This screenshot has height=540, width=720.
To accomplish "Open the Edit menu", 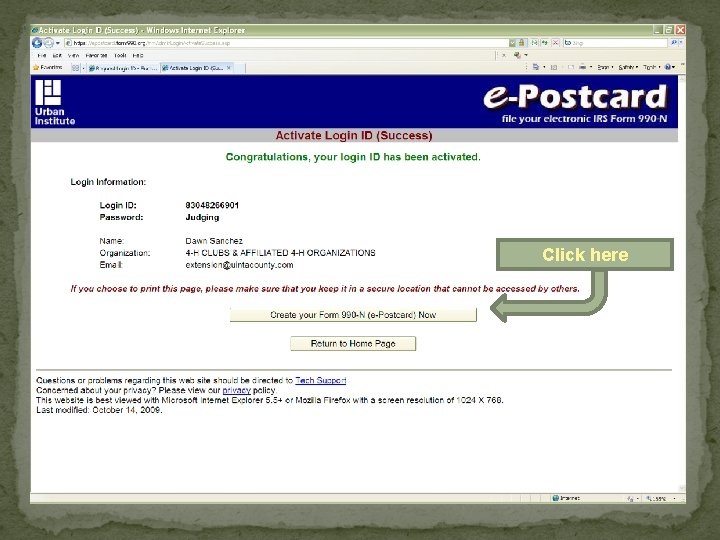I will tap(57, 56).
